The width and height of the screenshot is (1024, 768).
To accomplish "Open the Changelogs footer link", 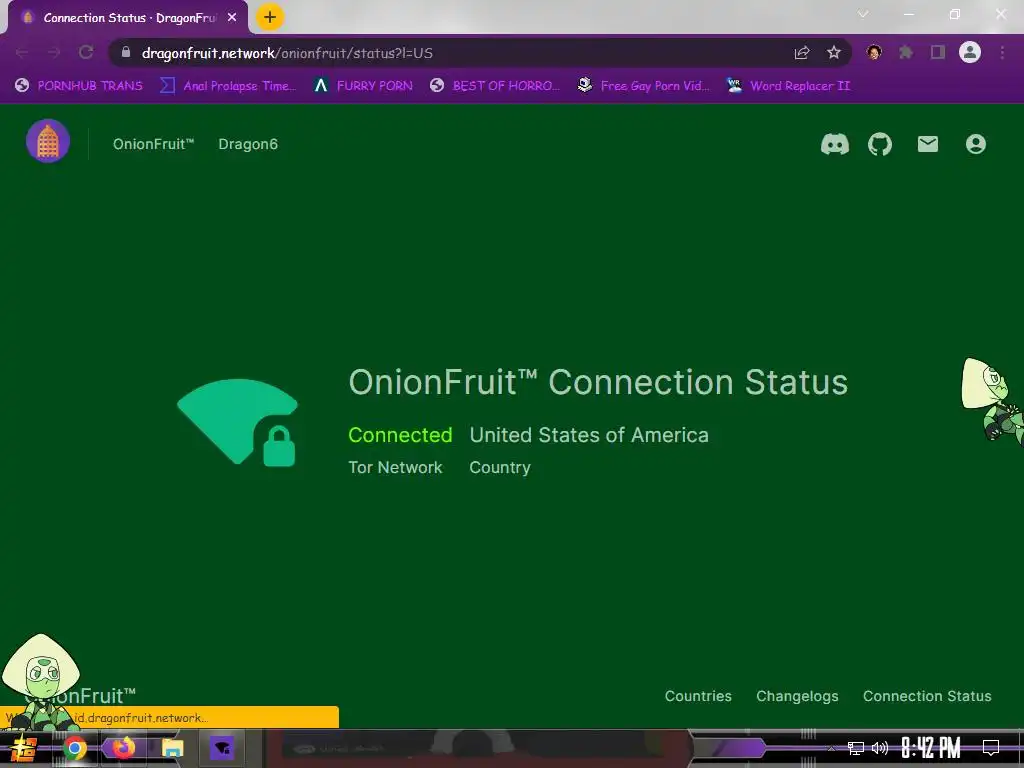I will pyautogui.click(x=797, y=696).
